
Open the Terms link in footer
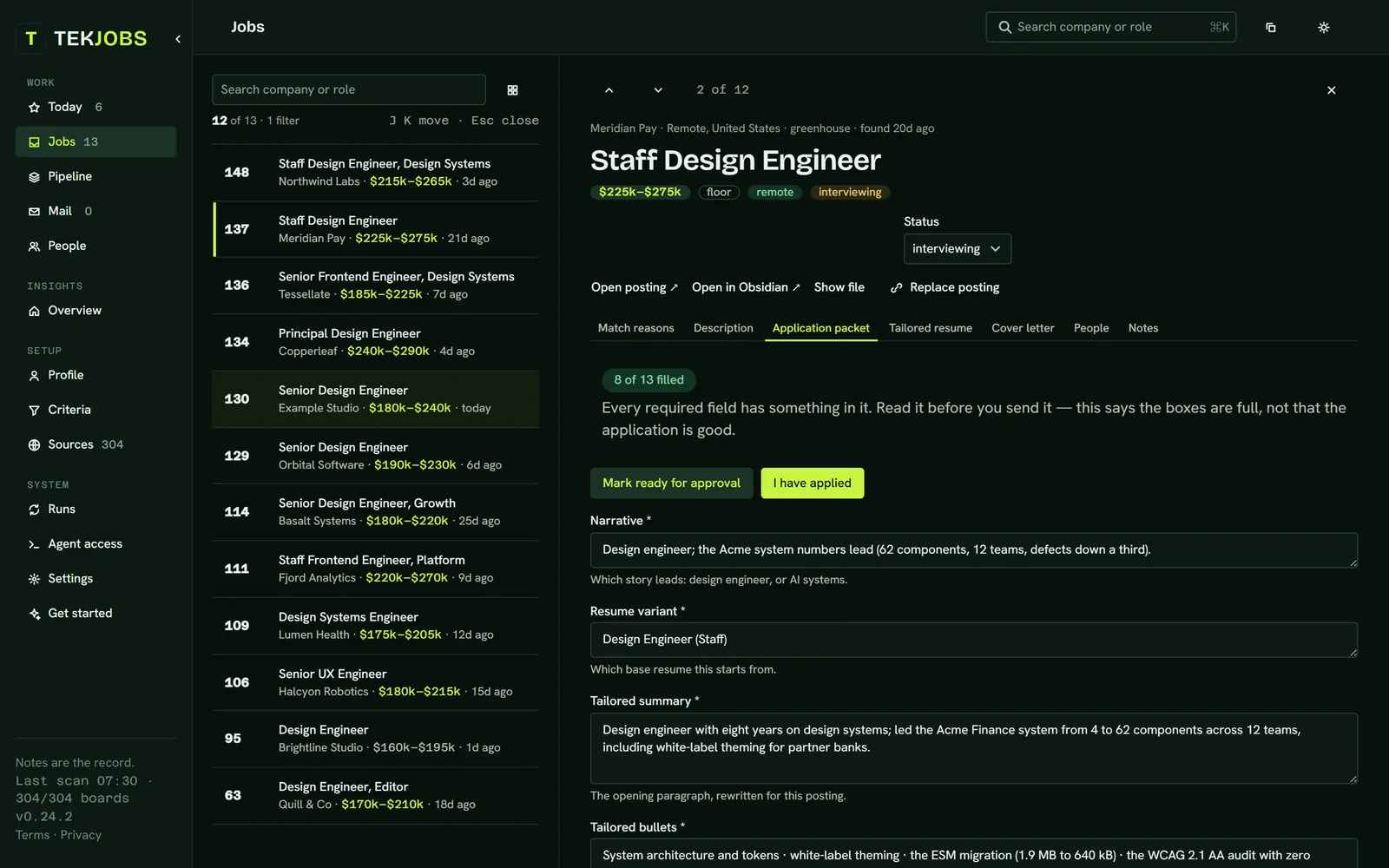pyautogui.click(x=32, y=835)
